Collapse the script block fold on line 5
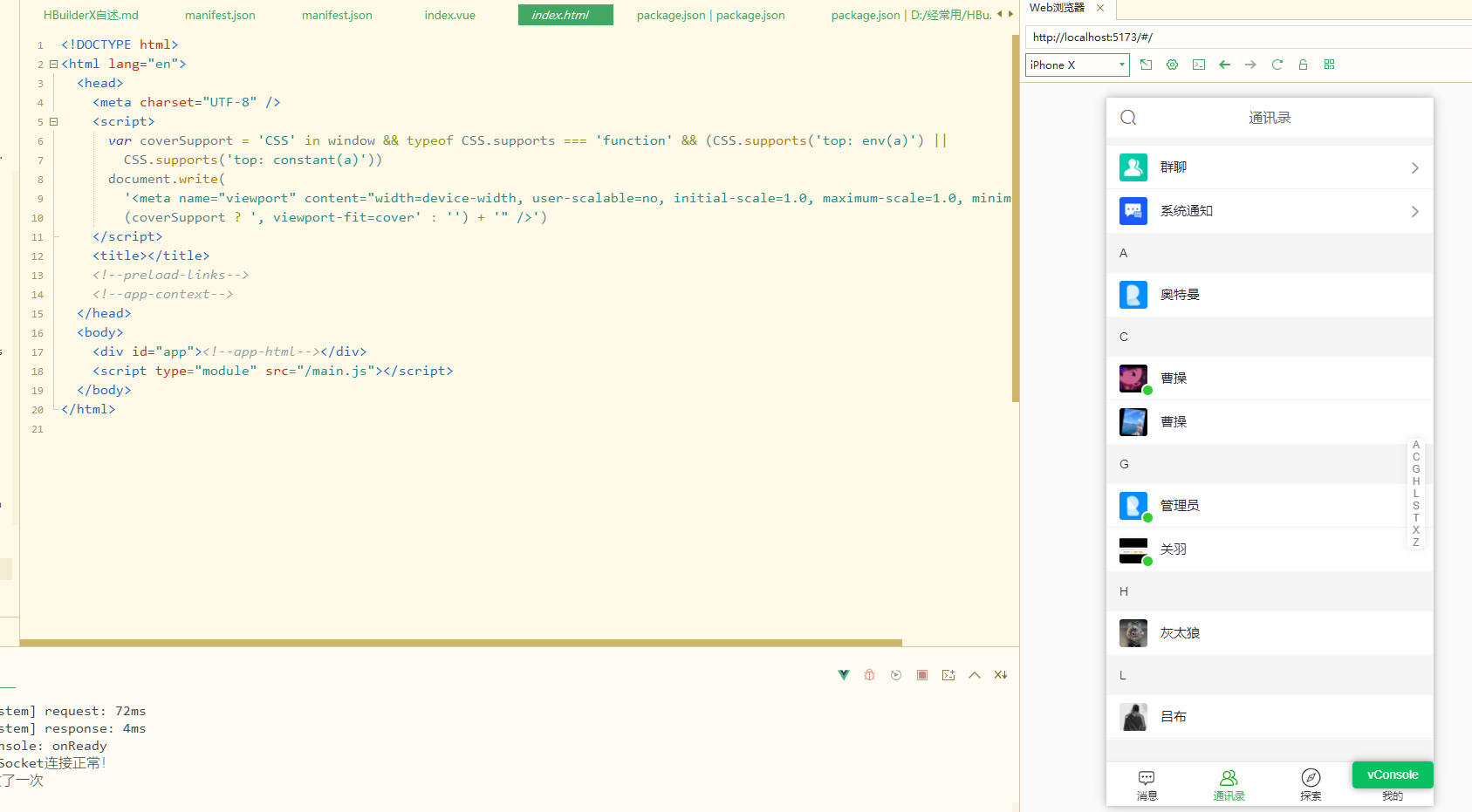The image size is (1472, 812). point(53,121)
